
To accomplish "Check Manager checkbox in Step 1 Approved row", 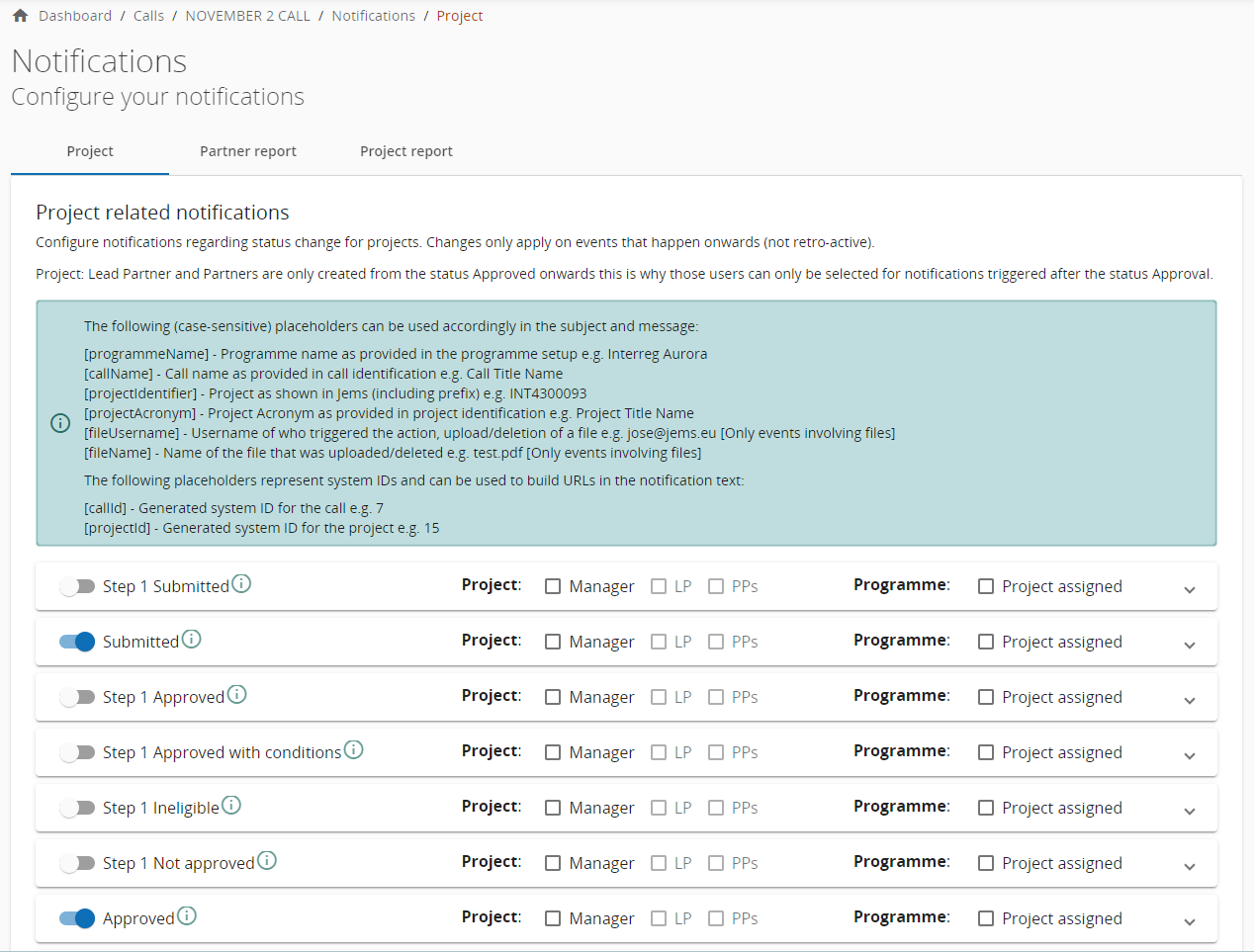I will 553,697.
